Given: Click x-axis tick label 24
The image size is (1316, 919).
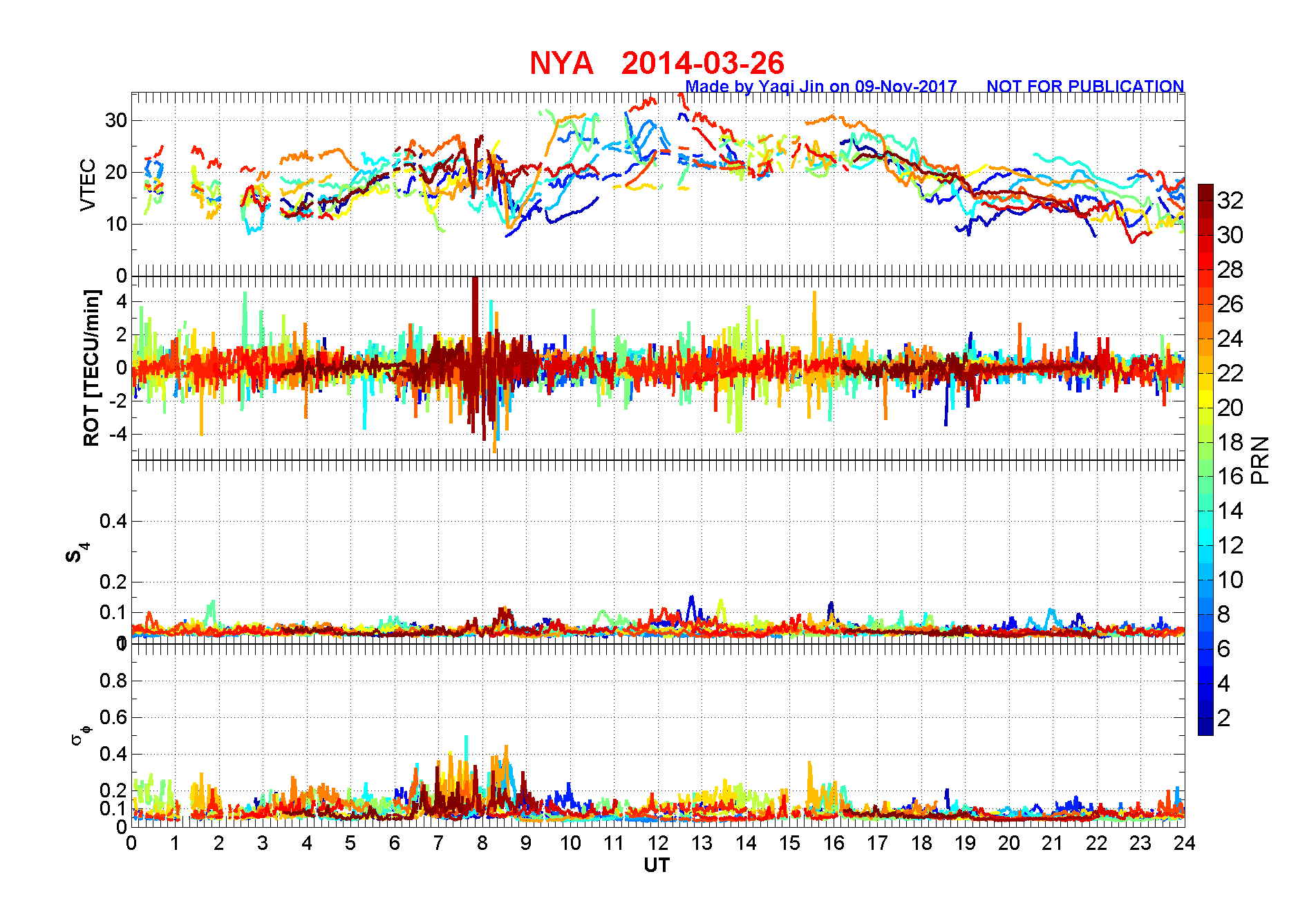Looking at the screenshot, I should (1185, 843).
